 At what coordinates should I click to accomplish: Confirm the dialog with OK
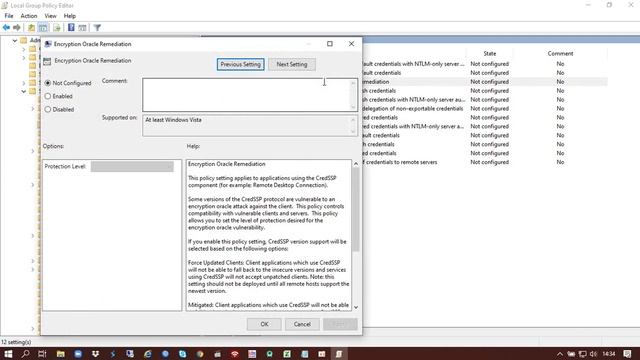point(264,324)
